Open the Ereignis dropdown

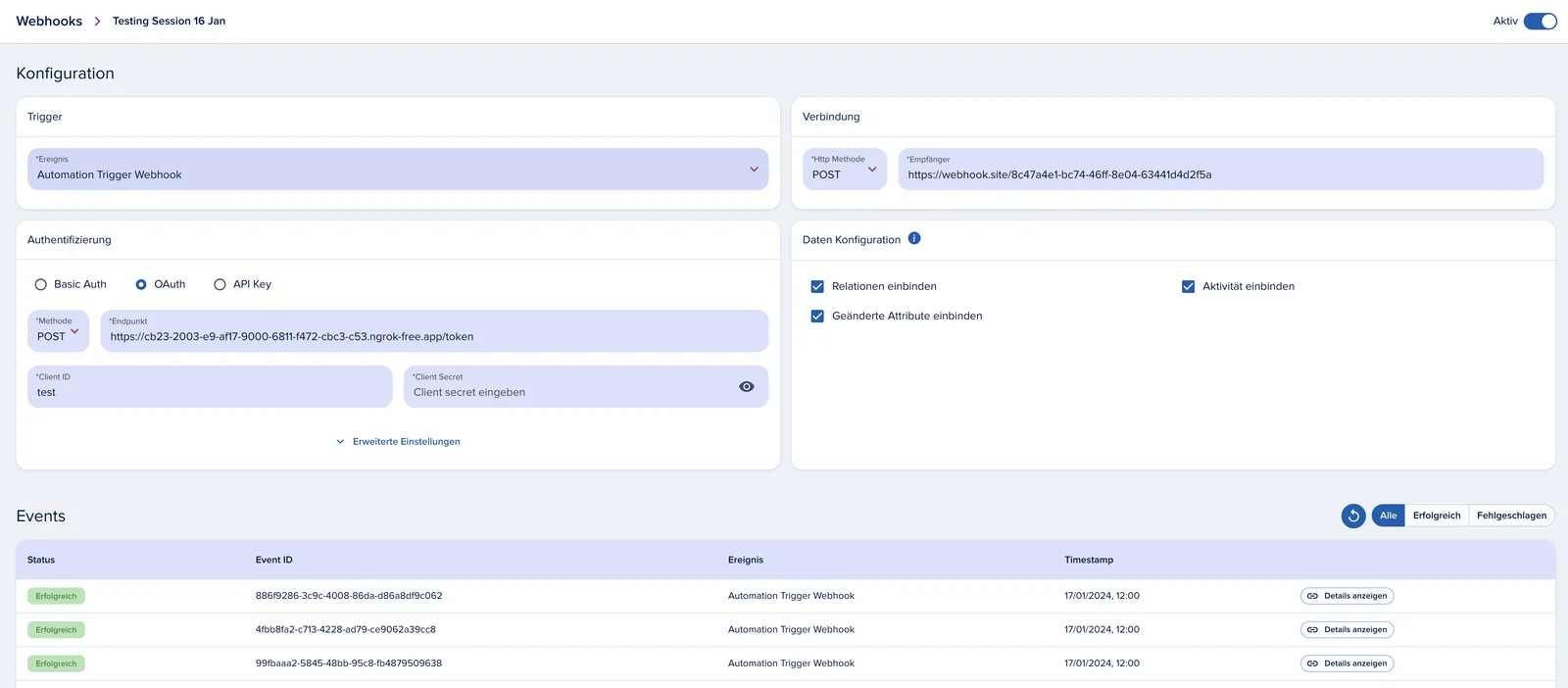coord(398,169)
